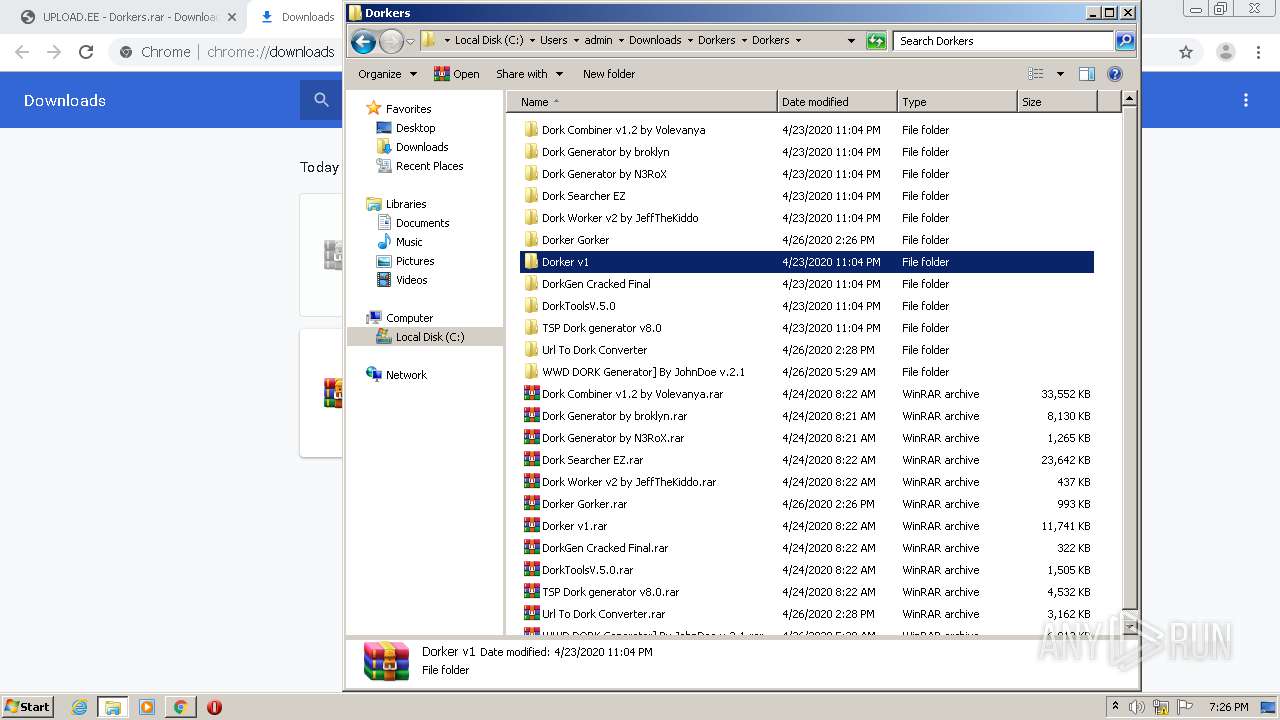The width and height of the screenshot is (1280, 720).
Task: Select Dork Searcher EZ folder icon
Action: 531,196
